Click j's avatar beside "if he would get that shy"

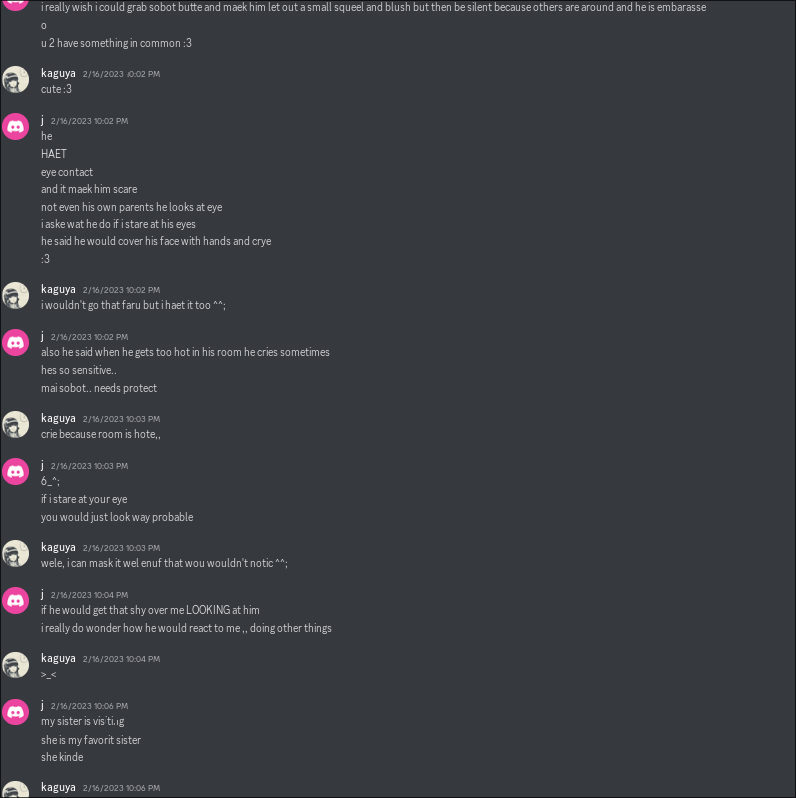(x=15, y=601)
